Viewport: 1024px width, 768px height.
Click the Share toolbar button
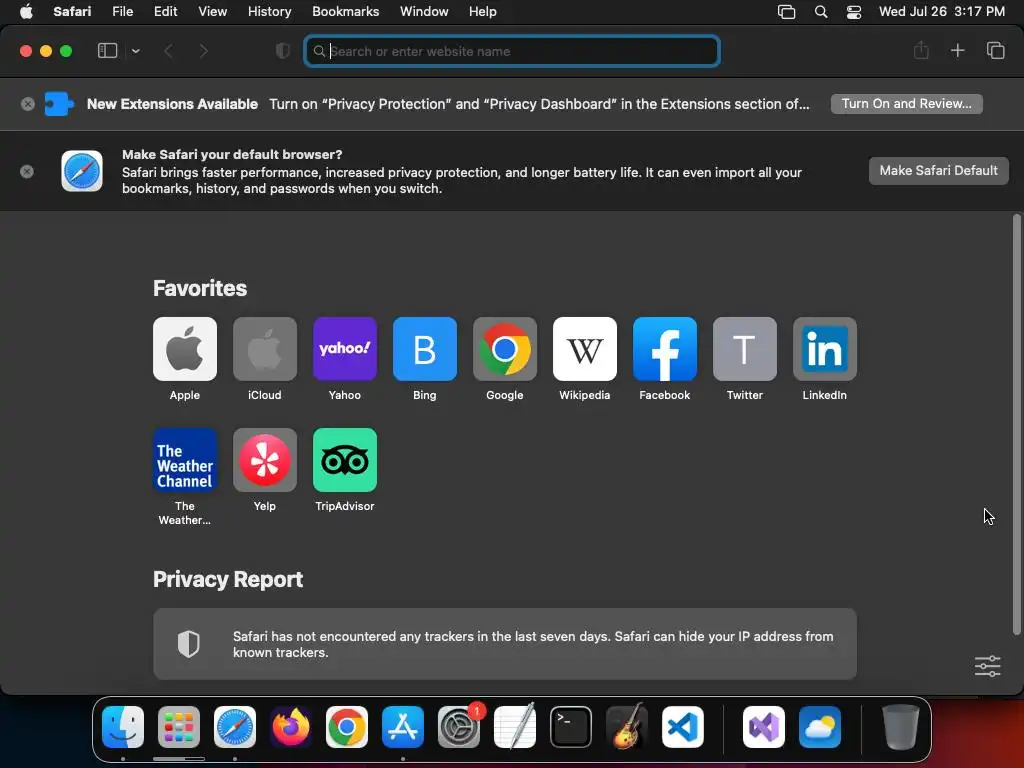[x=921, y=50]
